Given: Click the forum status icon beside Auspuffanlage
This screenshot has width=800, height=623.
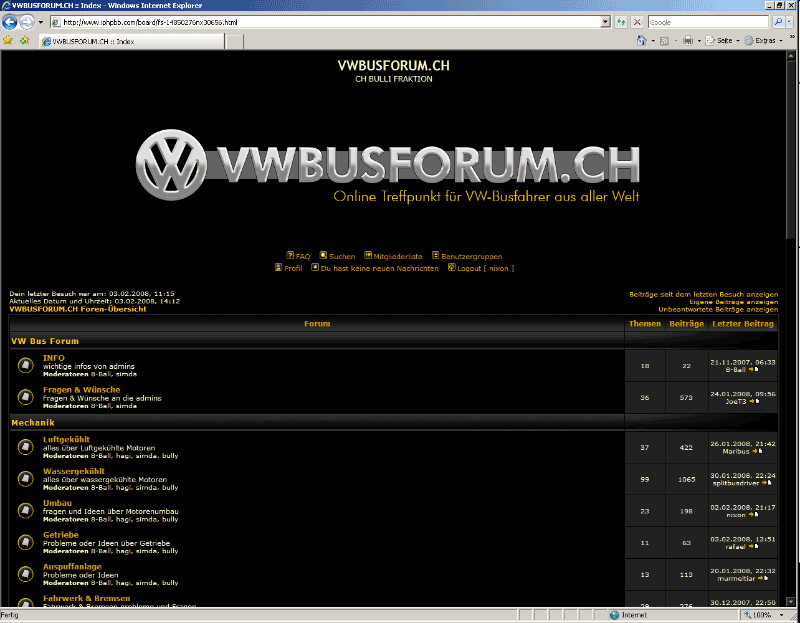Looking at the screenshot, I should pyautogui.click(x=26, y=574).
